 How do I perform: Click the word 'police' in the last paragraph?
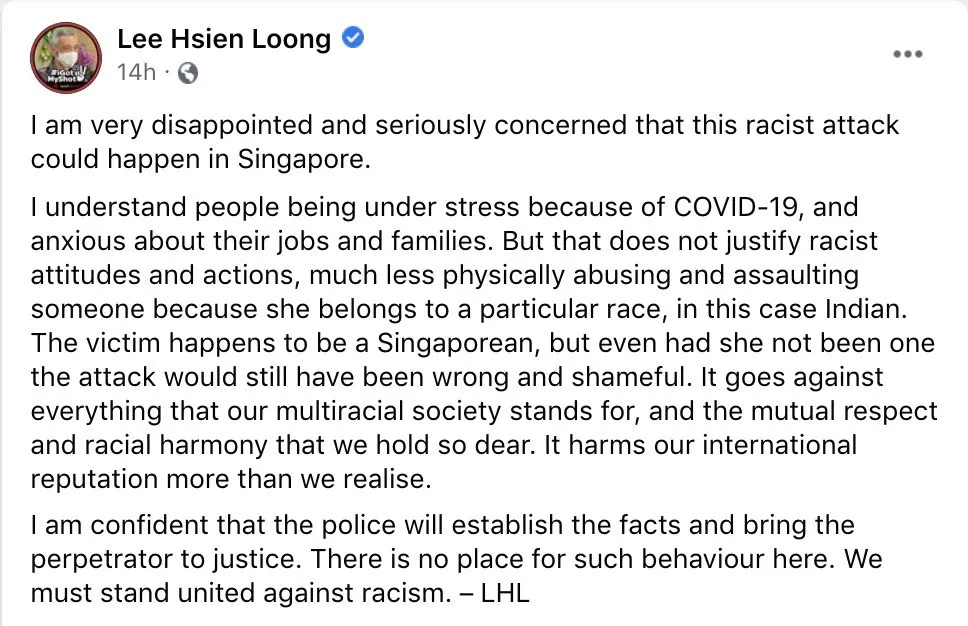coord(359,525)
